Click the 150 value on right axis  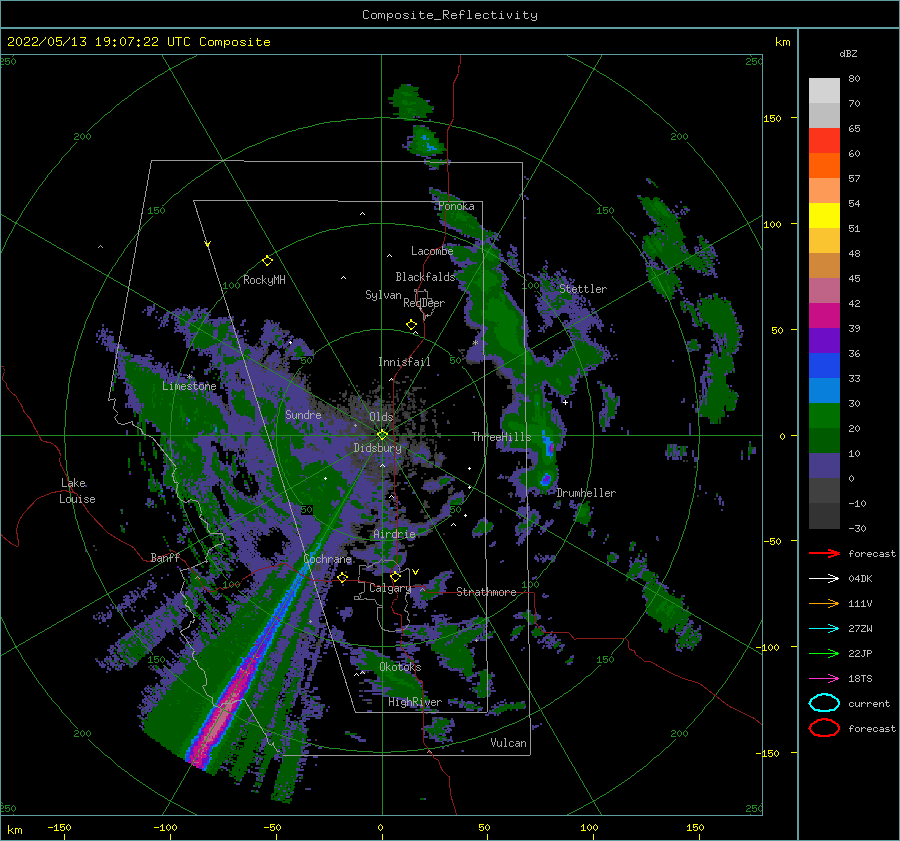[772, 118]
